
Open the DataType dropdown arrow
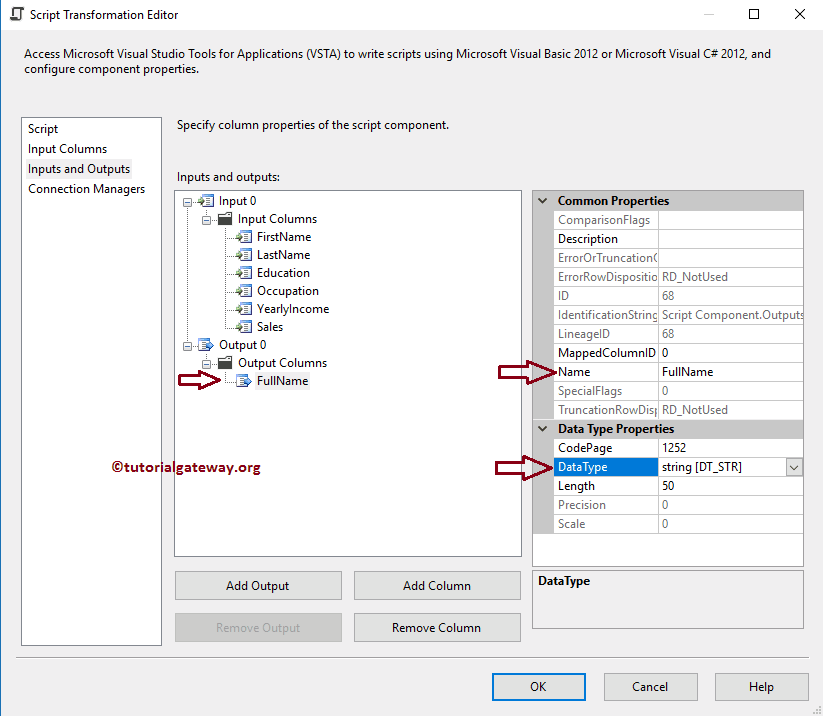pos(794,467)
